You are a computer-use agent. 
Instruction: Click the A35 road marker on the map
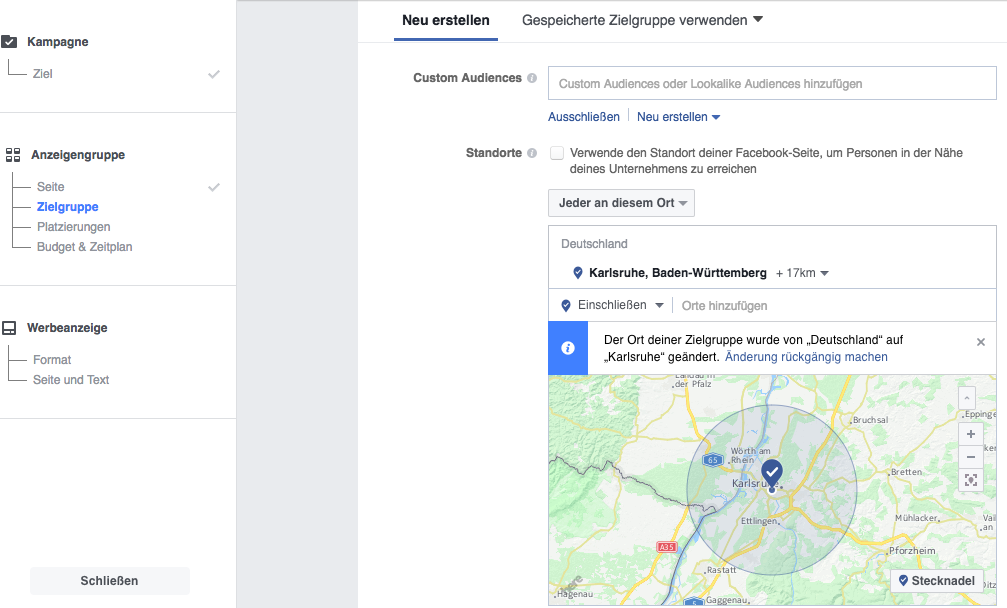666,547
